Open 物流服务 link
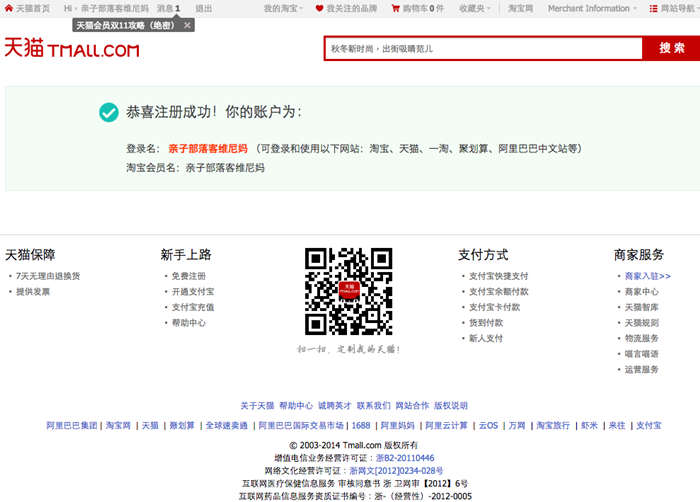The image size is (700, 502). point(642,339)
